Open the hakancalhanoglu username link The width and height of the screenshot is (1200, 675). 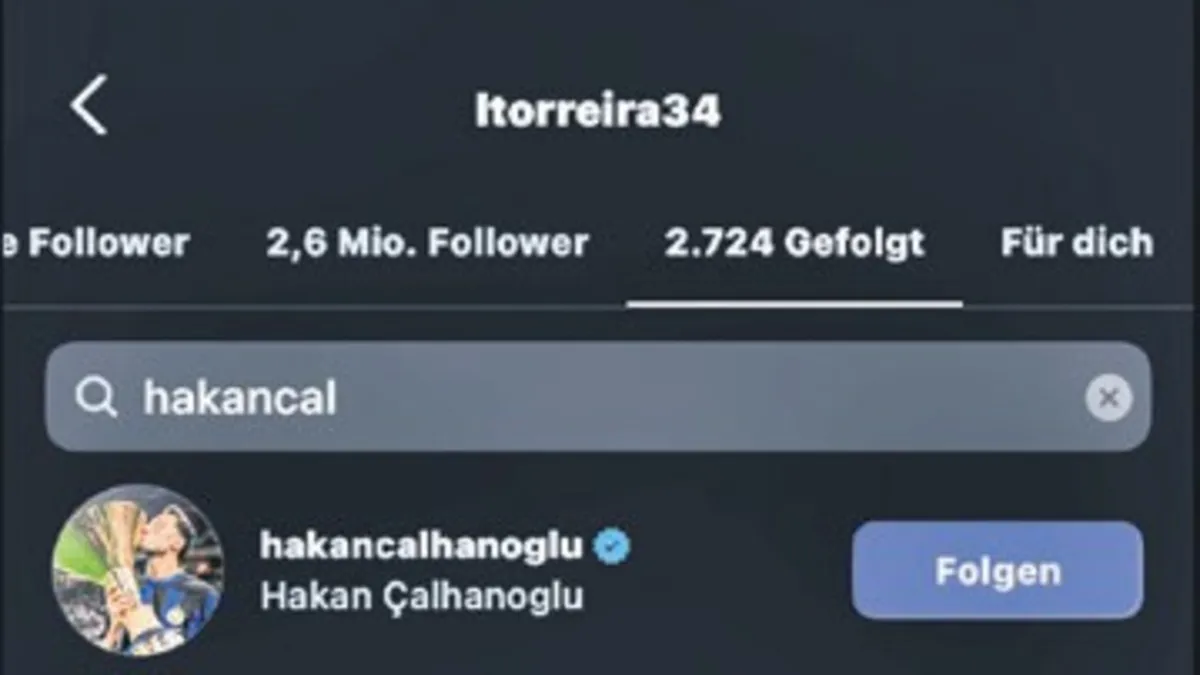[x=421, y=546]
